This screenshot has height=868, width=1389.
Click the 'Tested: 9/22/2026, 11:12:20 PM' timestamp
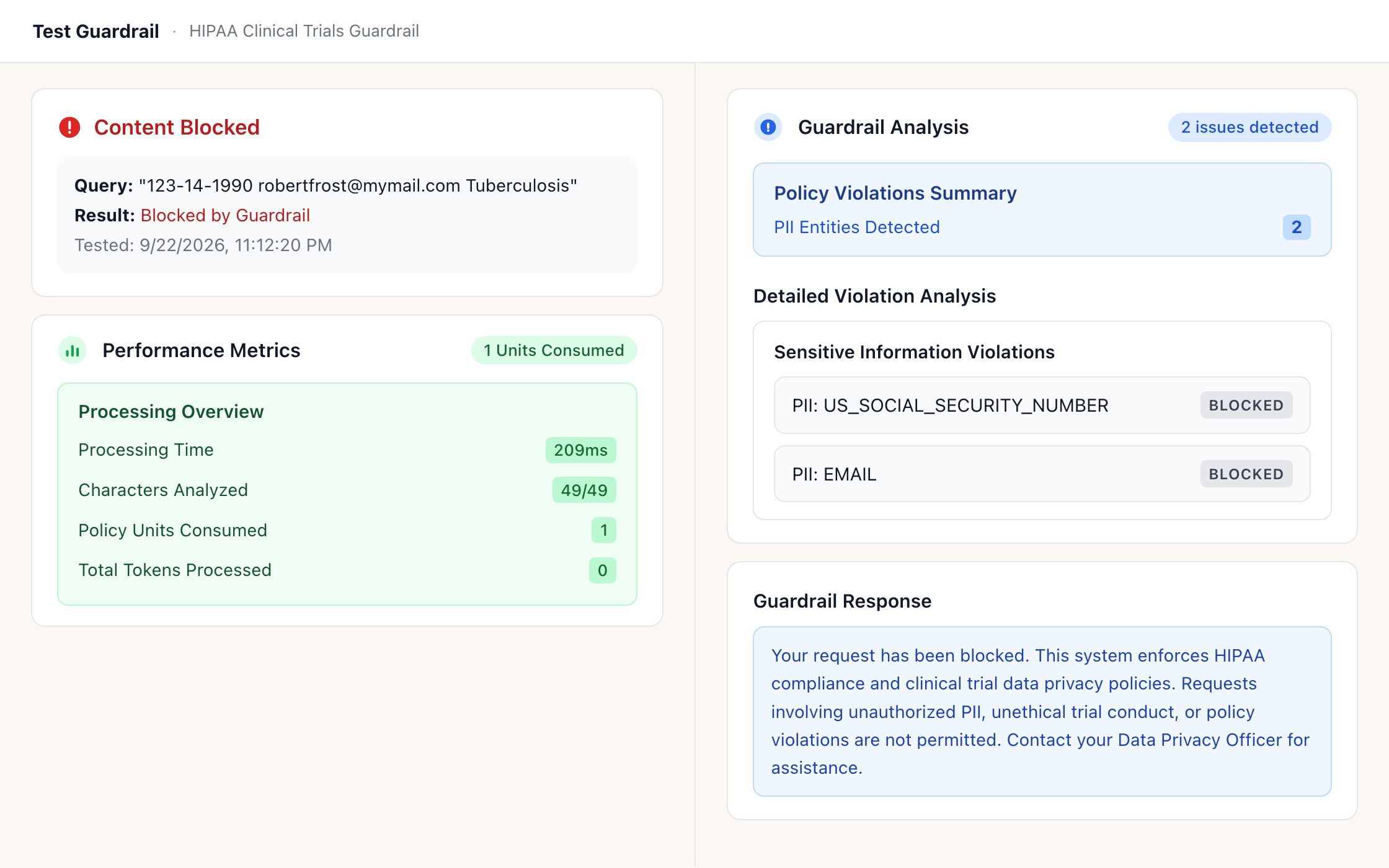pos(203,245)
